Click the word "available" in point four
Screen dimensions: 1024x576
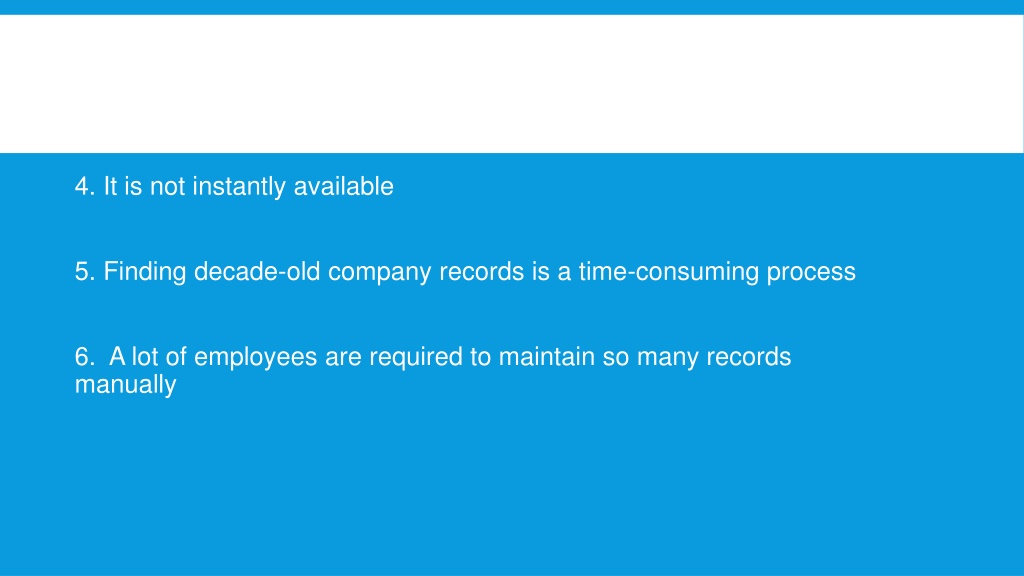(344, 187)
